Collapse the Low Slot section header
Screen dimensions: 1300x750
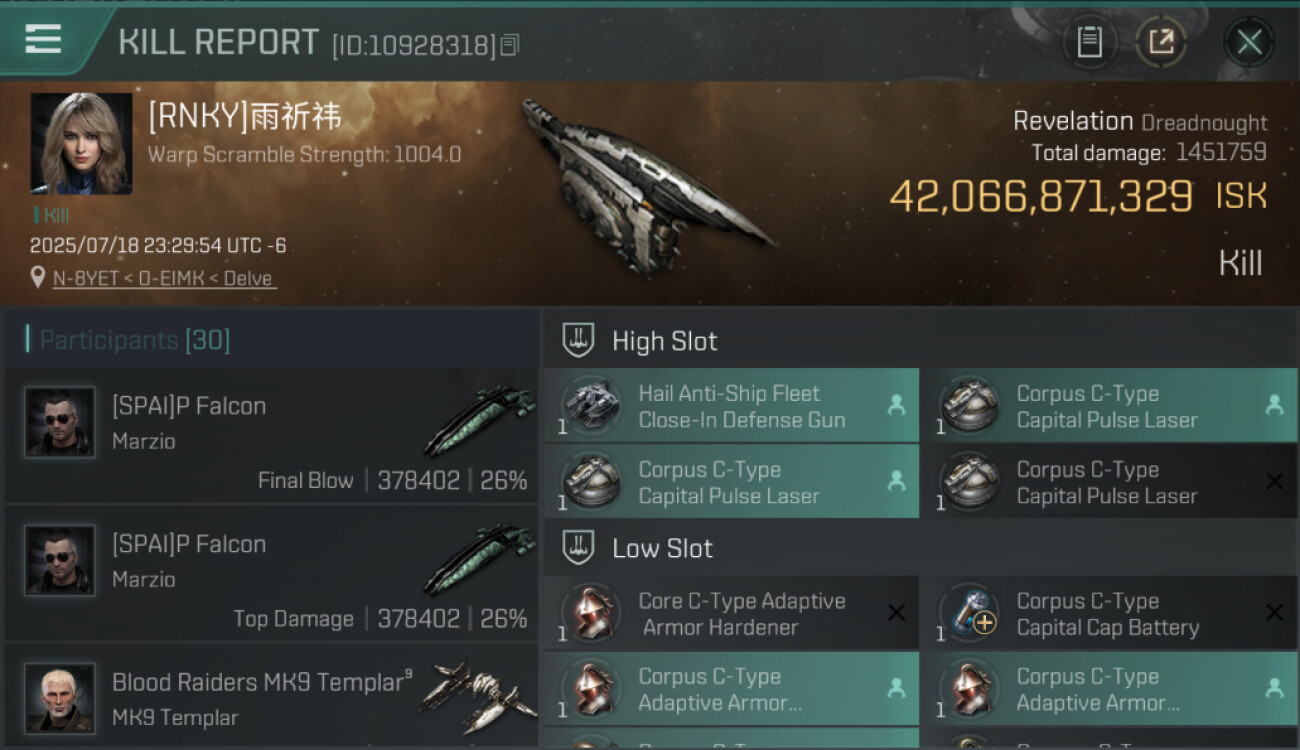point(920,548)
